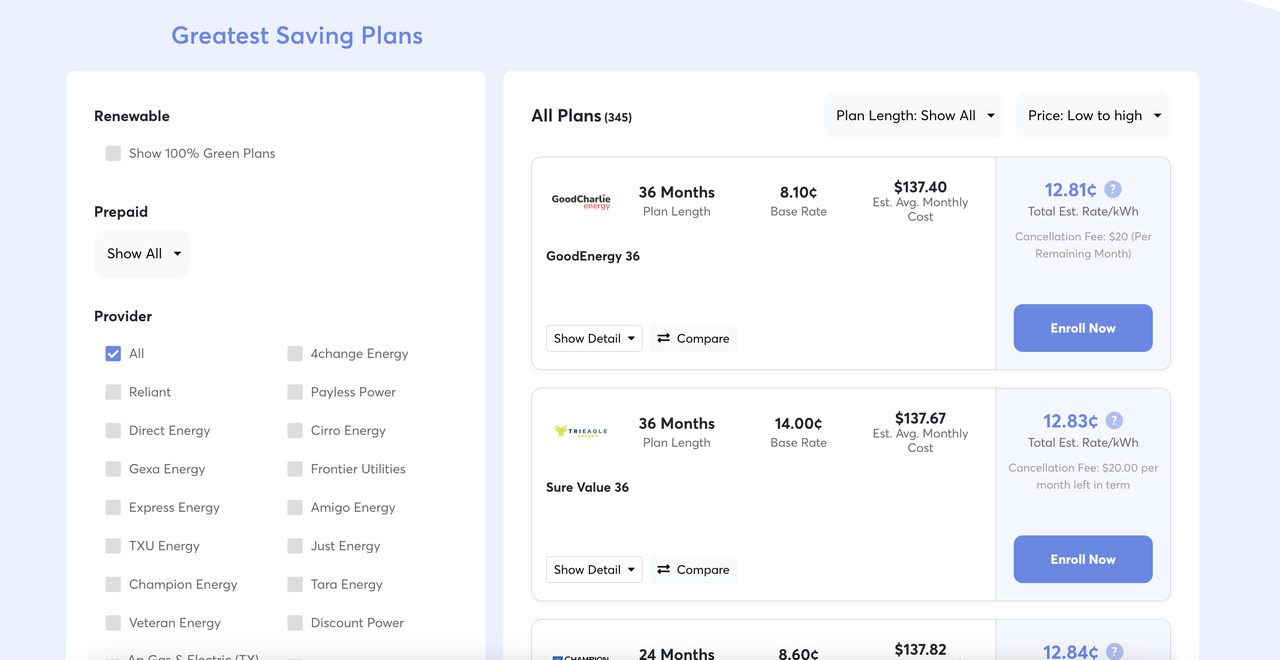Click the 14.00¢ base rate value
The width and height of the screenshot is (1280, 660).
click(x=798, y=423)
